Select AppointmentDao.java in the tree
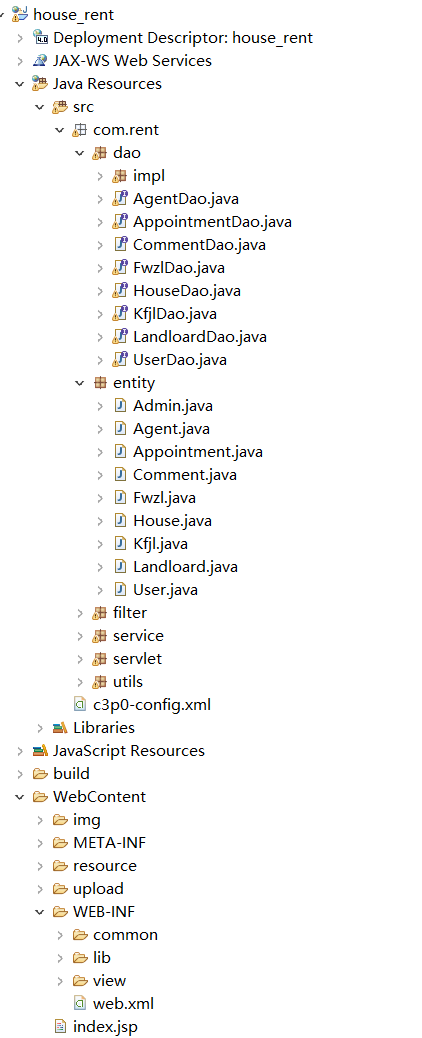This screenshot has height=1038, width=422. pos(212,222)
